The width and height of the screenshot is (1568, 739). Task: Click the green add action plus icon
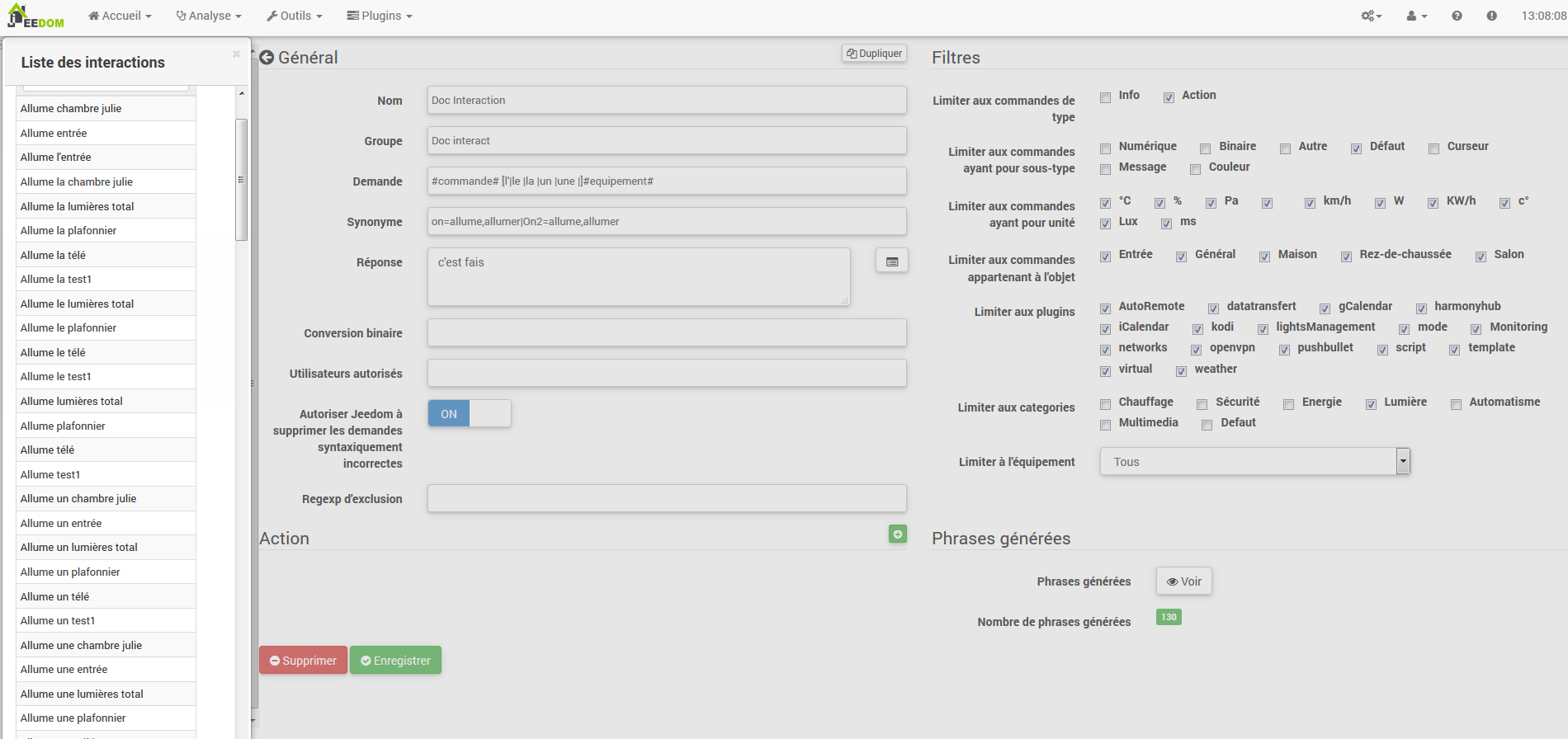tap(897, 534)
